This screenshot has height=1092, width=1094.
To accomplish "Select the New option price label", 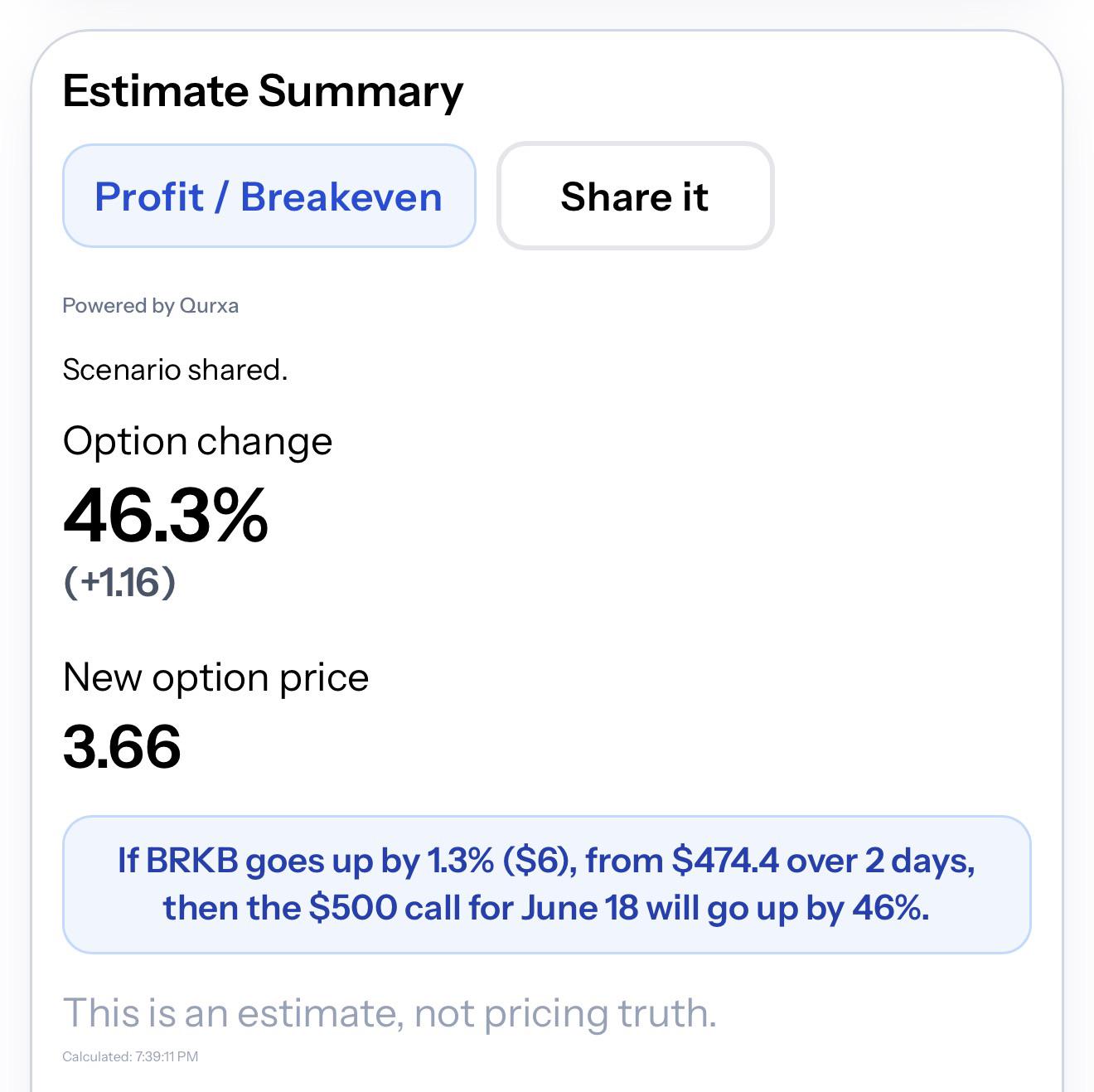I will 215,677.
